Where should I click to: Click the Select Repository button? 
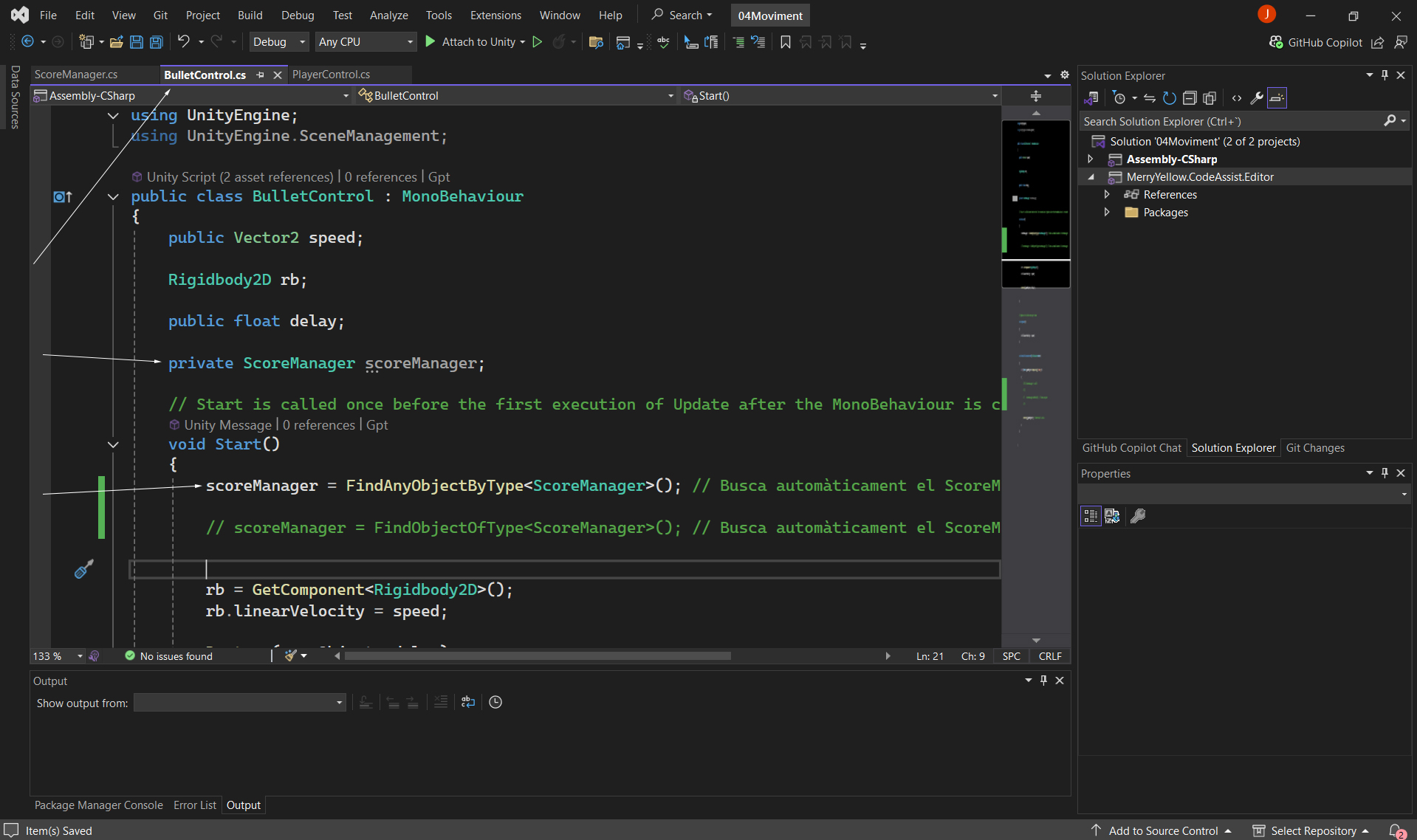coord(1313,830)
